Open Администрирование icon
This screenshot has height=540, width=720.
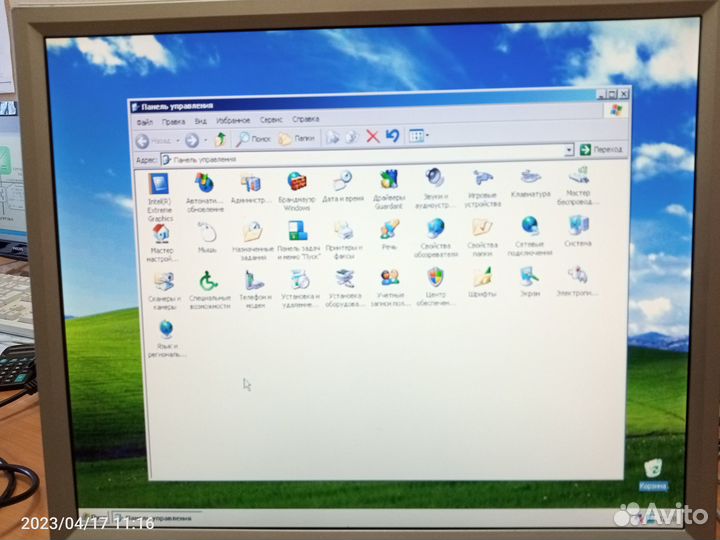[250, 188]
